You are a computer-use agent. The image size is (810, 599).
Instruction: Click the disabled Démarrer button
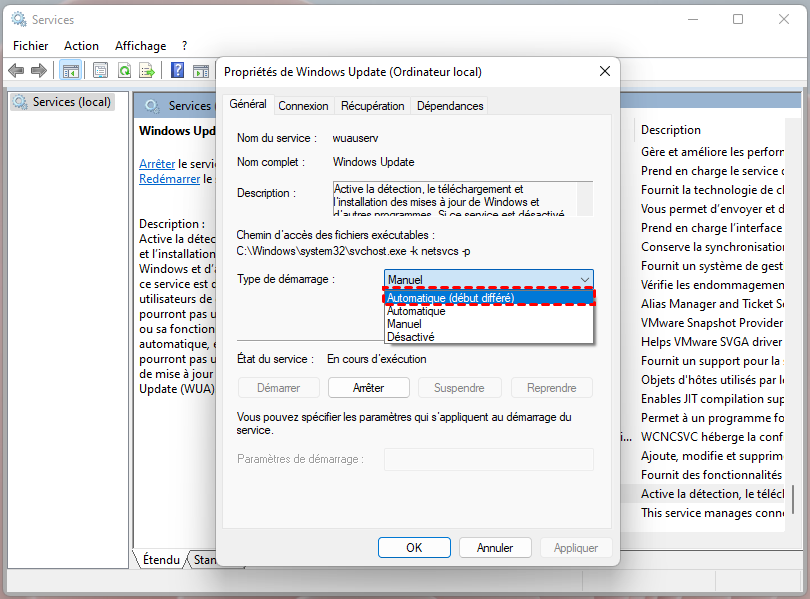(x=278, y=388)
